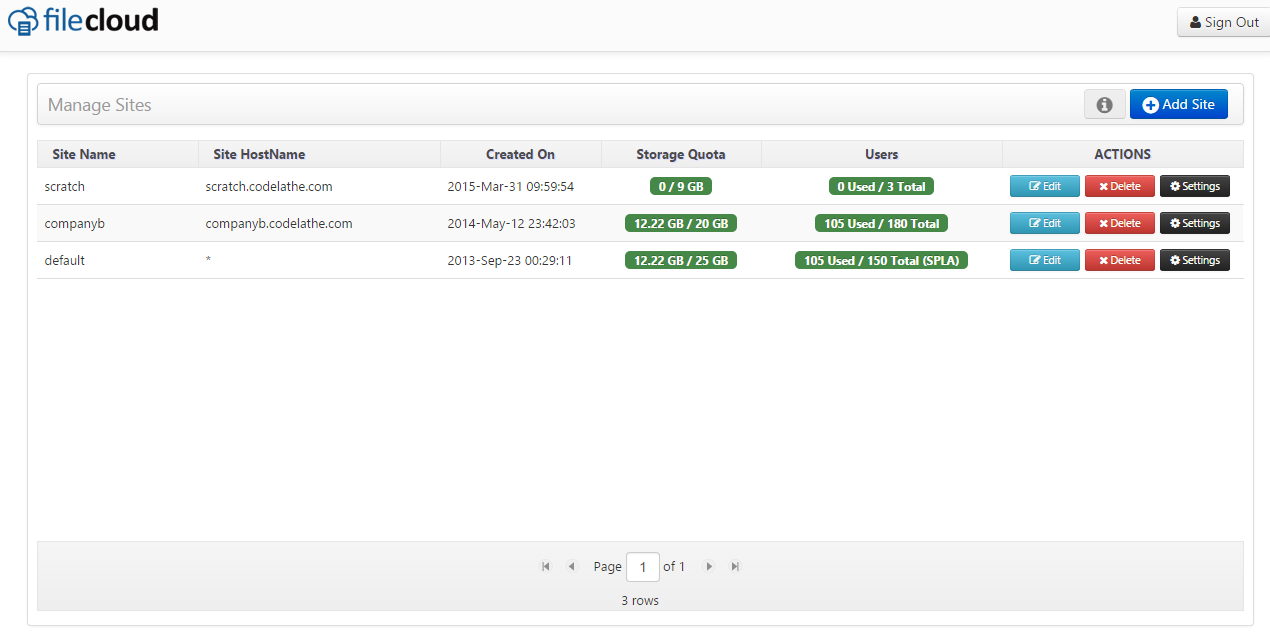Click '105 Used / 150 Total (SPLA)' badge
1270x635 pixels.
coord(882,260)
